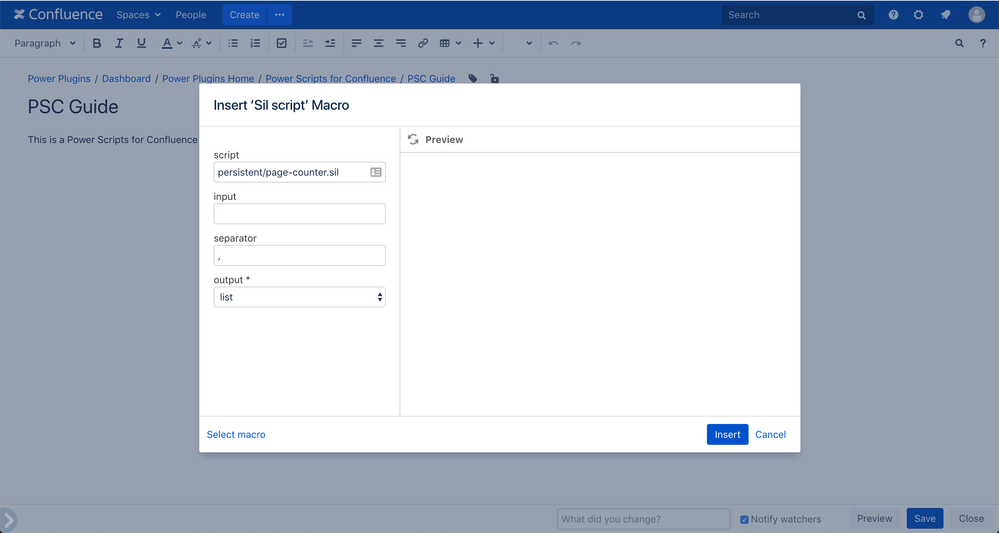Open the notifications icon
The width and height of the screenshot is (999, 533).
(945, 15)
